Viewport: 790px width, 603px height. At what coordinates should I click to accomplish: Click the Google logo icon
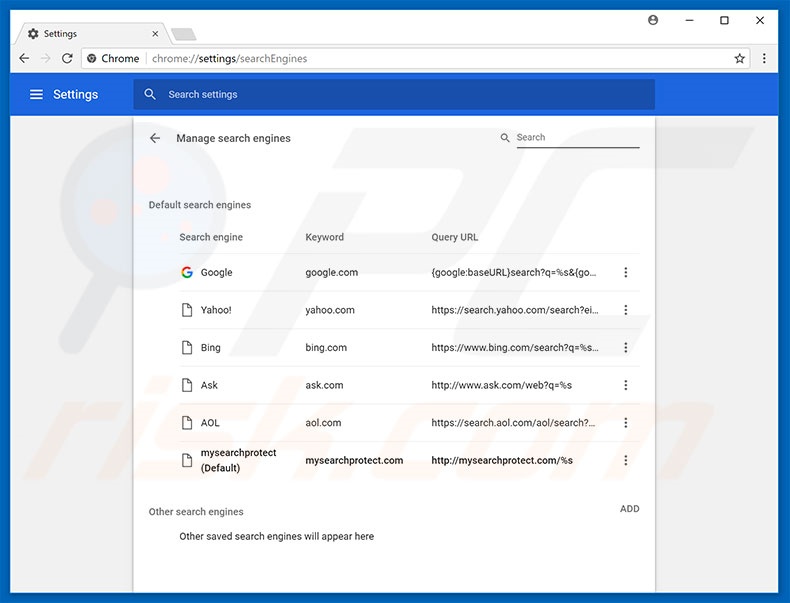(187, 272)
